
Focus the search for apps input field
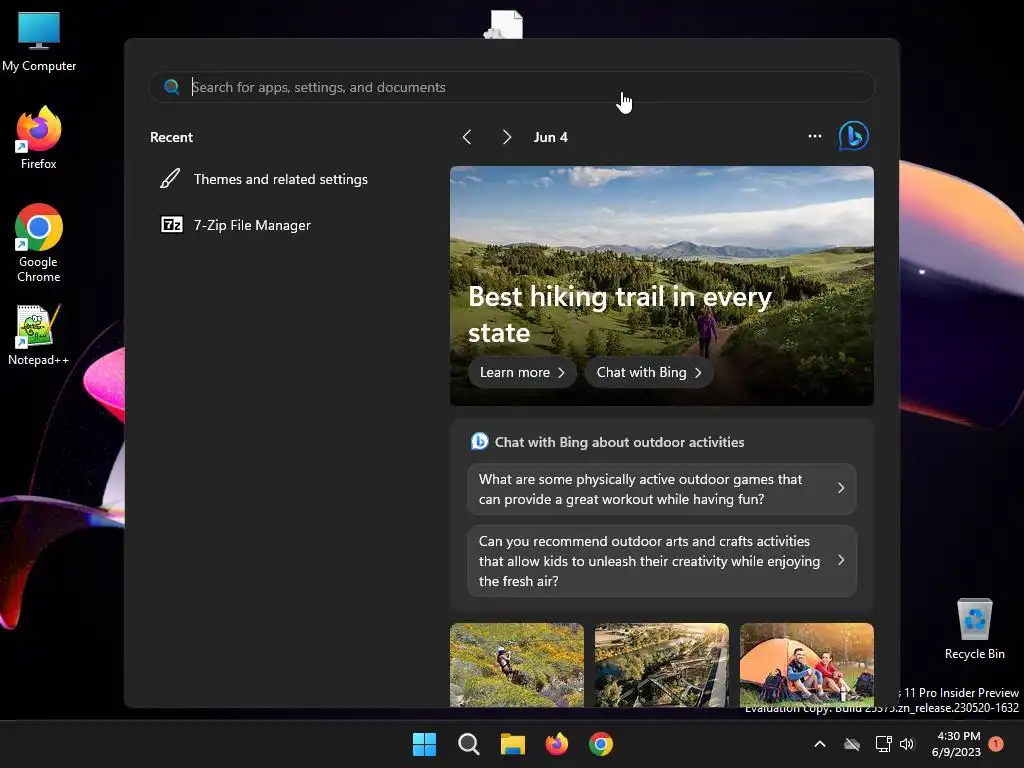[512, 87]
